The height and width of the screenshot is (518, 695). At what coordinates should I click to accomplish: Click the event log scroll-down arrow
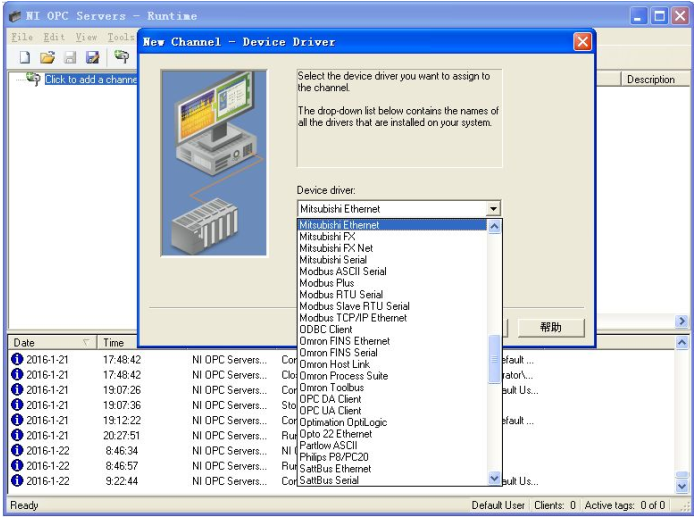click(682, 486)
